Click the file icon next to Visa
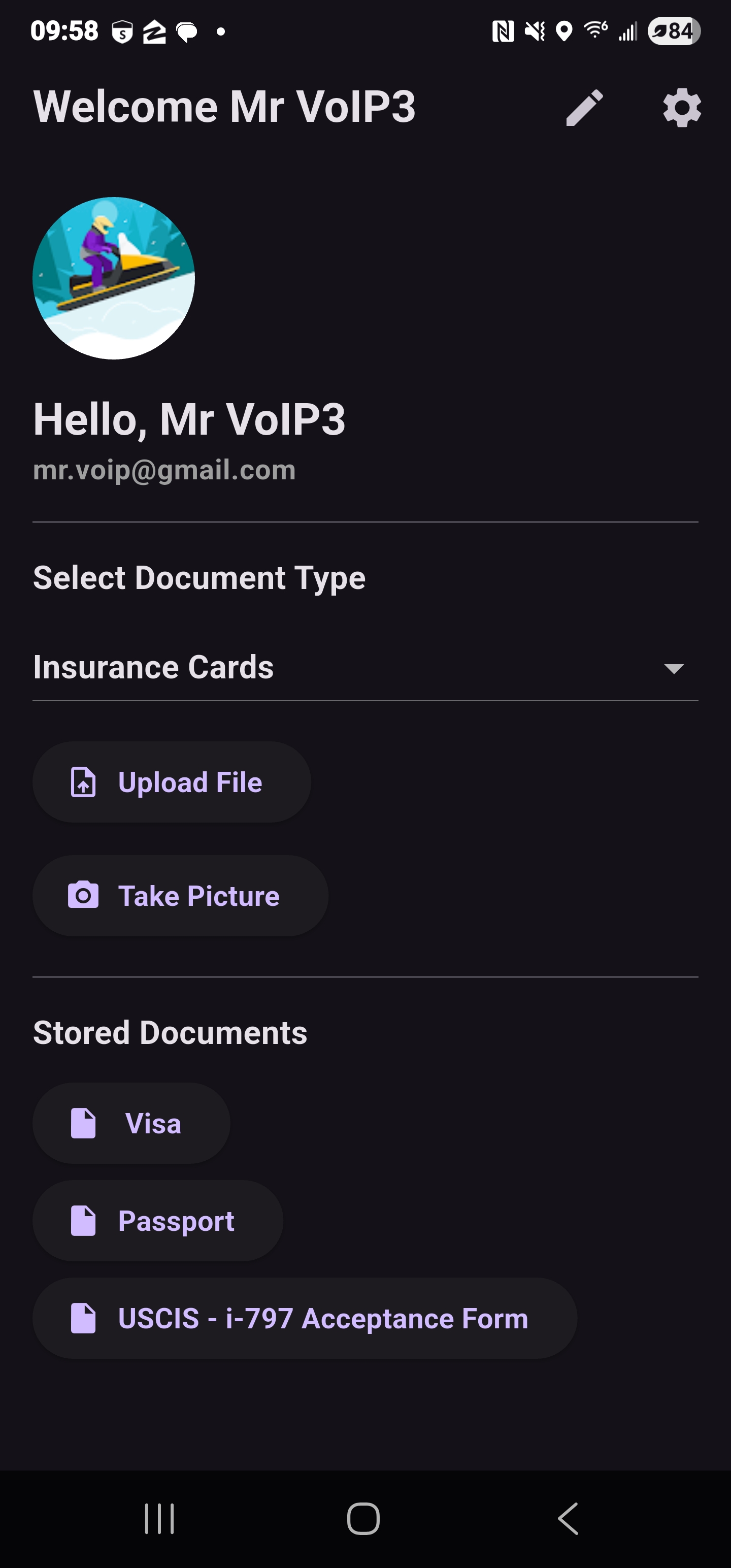Image resolution: width=731 pixels, height=1568 pixels. 83,1124
